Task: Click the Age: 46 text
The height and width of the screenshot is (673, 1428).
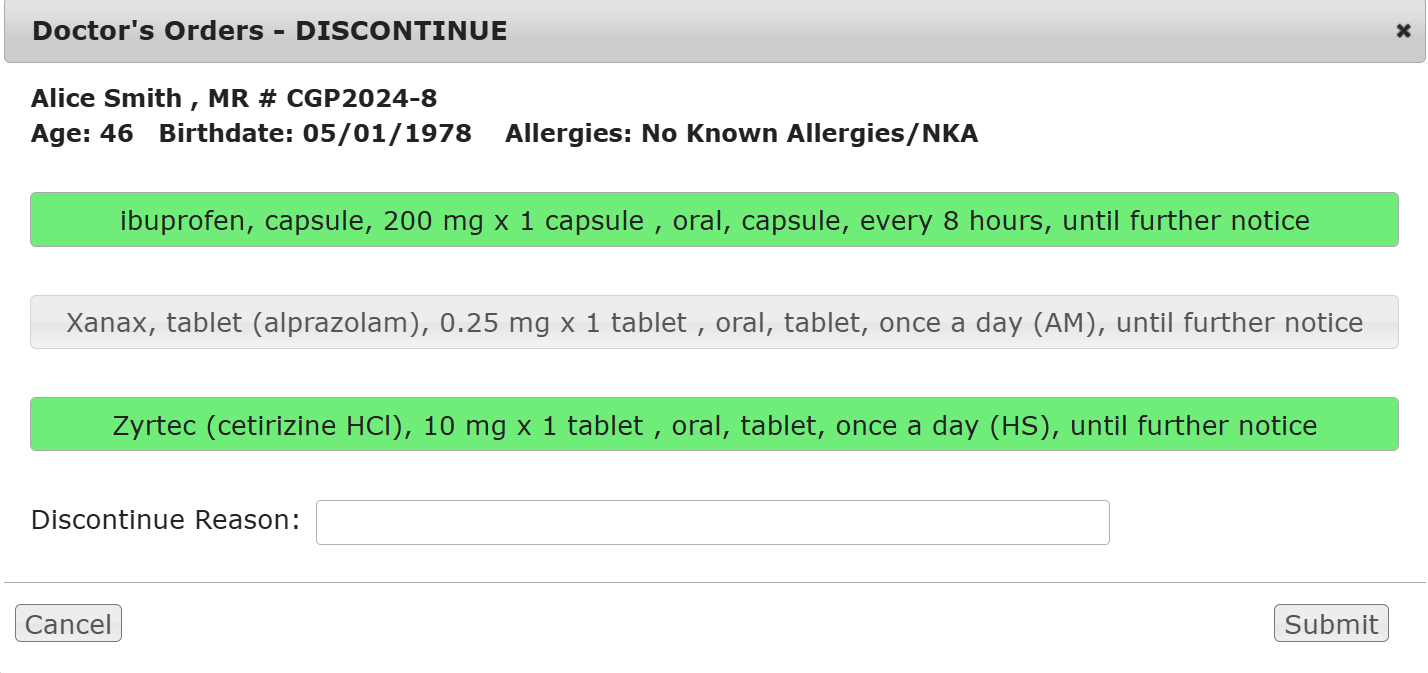Action: pyautogui.click(x=82, y=133)
